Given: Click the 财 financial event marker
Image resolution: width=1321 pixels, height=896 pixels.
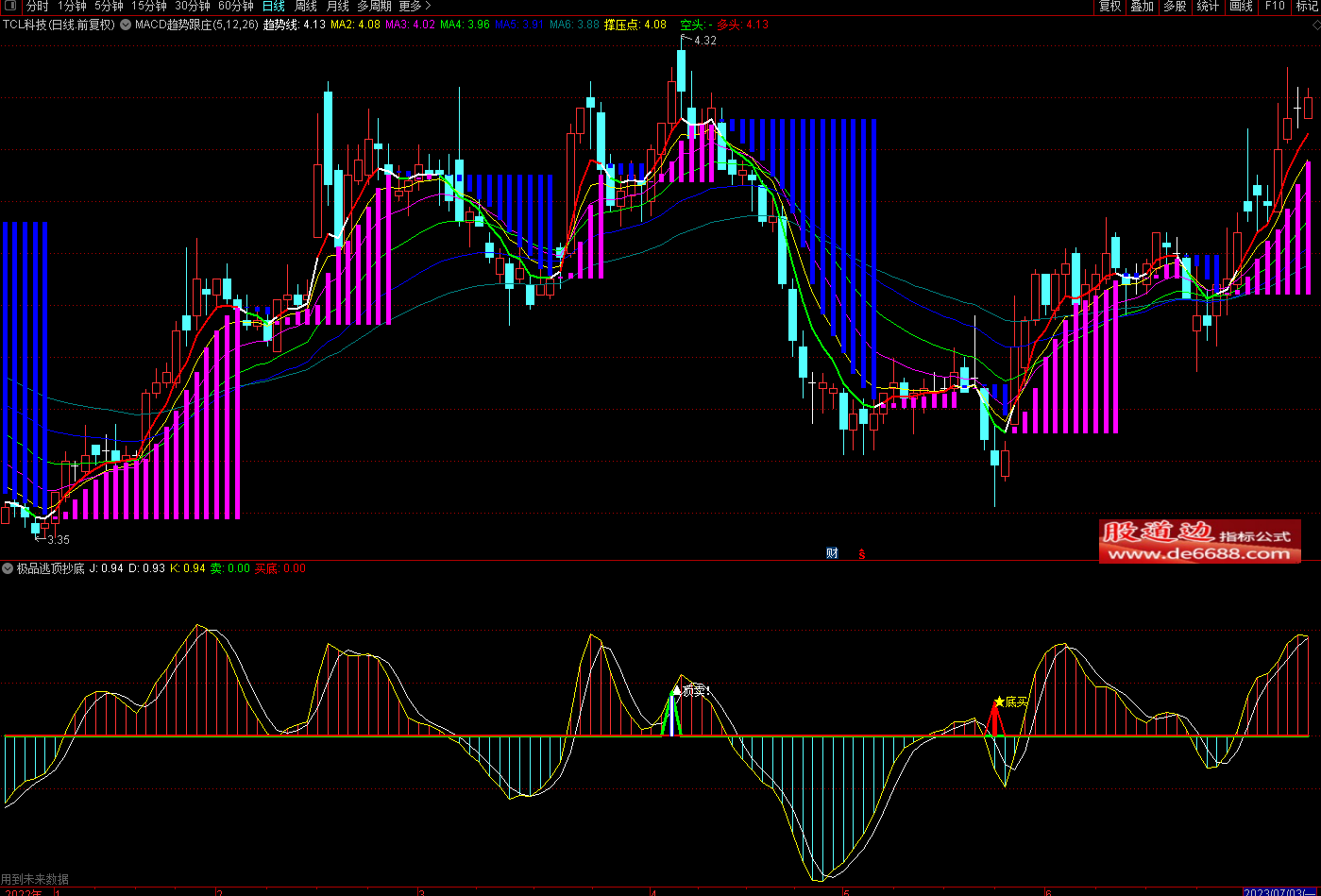Looking at the screenshot, I should 832,553.
